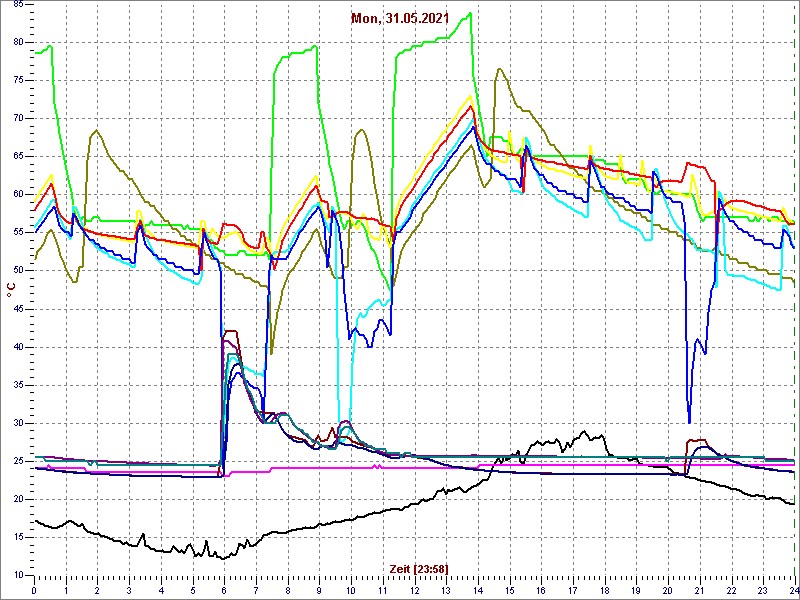Image resolution: width=800 pixels, height=600 pixels.
Task: Click hour 1 on the time axis
Action: point(66,589)
